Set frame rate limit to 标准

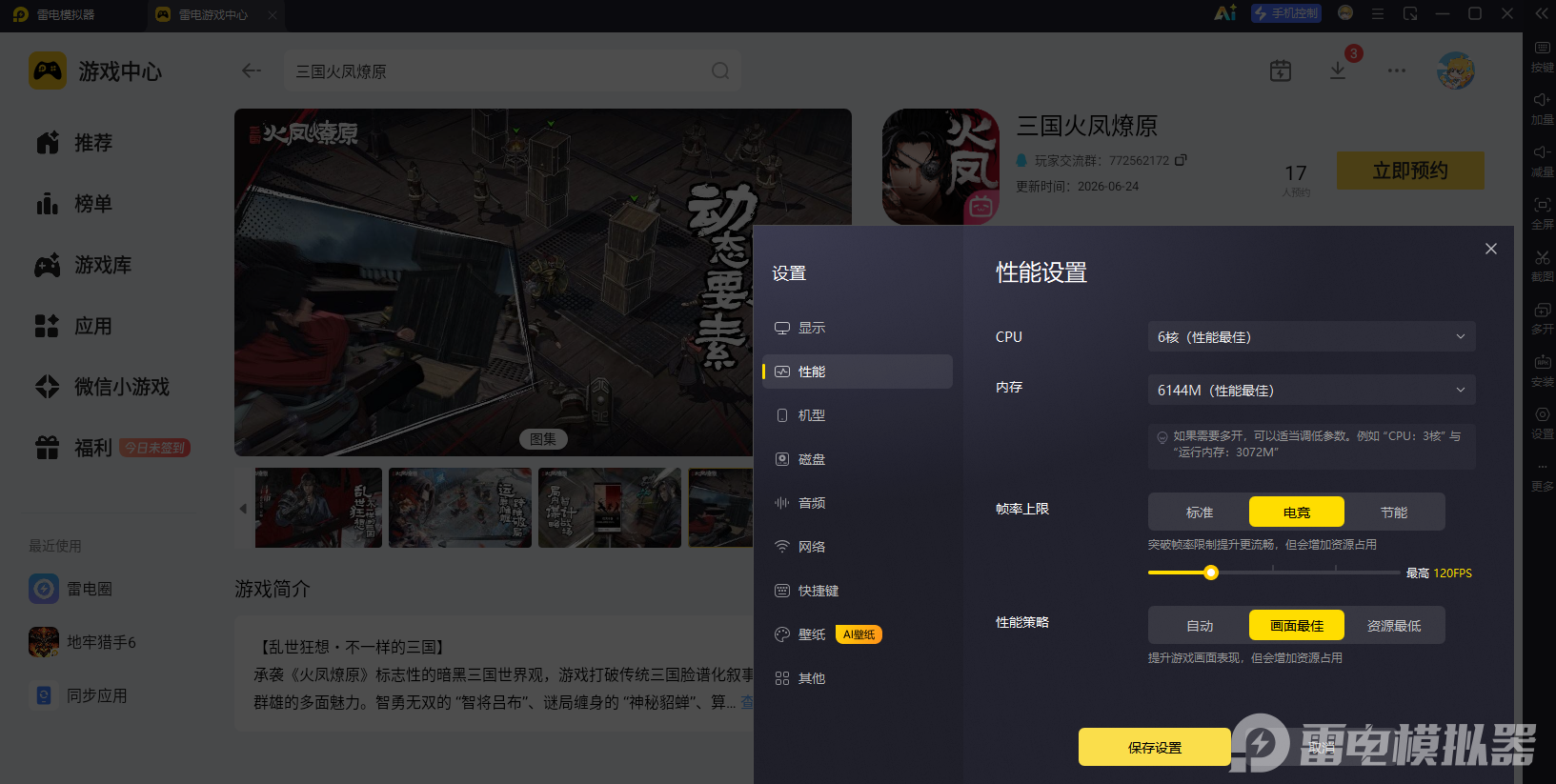click(1200, 512)
